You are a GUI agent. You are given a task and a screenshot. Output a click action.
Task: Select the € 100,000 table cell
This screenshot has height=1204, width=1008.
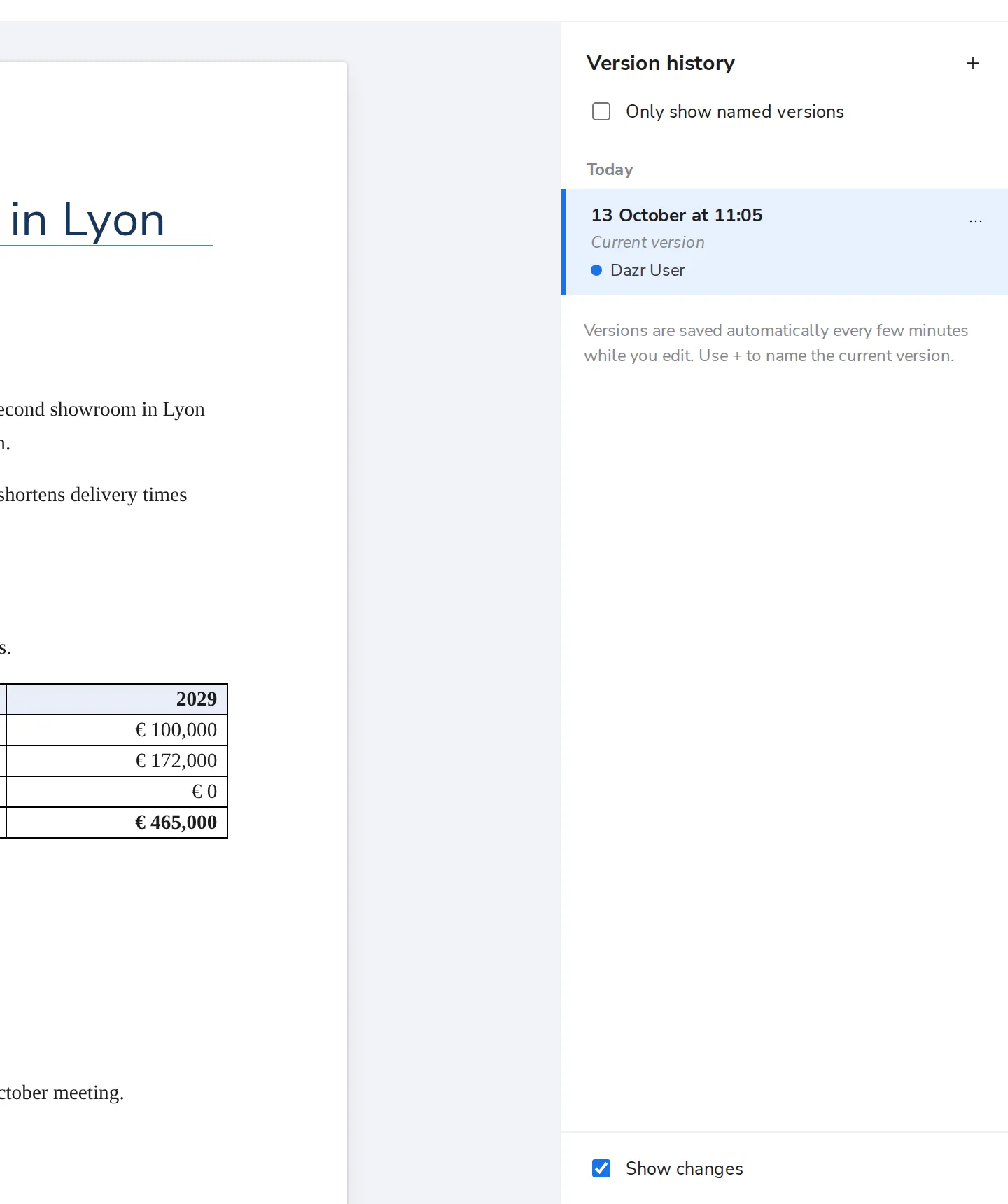[117, 730]
